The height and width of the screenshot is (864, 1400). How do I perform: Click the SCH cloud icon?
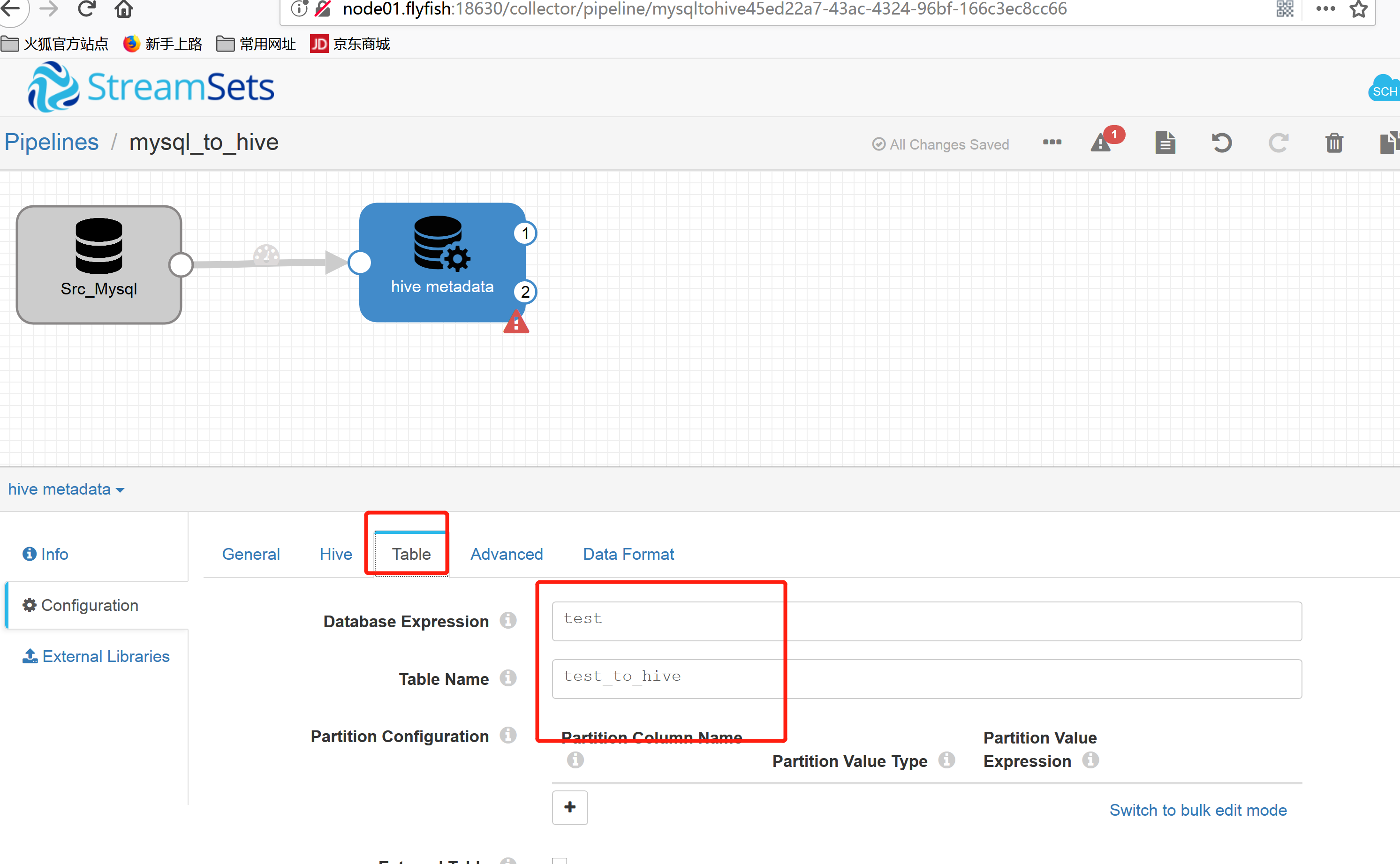[1384, 89]
